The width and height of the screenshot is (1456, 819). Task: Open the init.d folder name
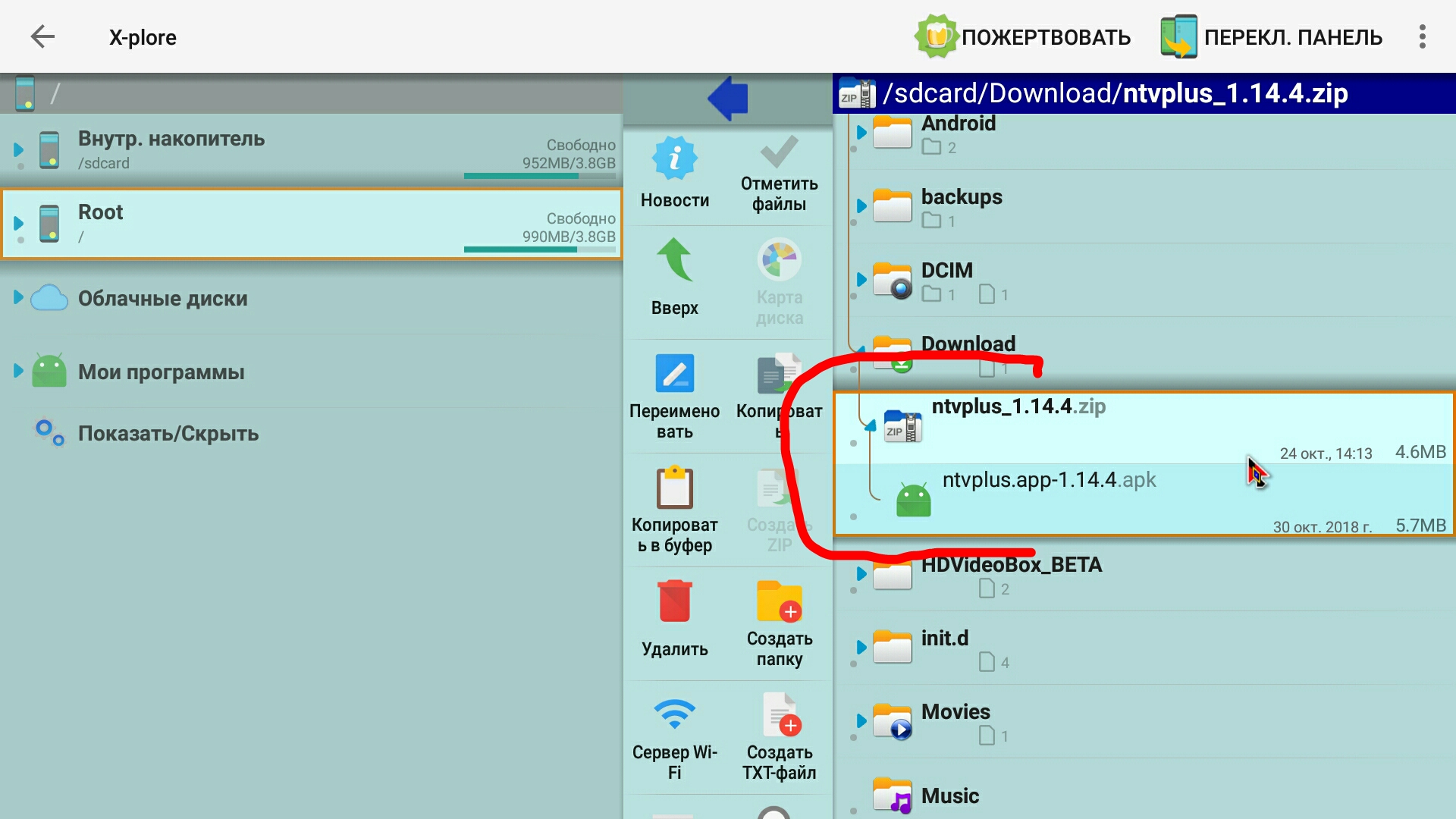coord(945,639)
